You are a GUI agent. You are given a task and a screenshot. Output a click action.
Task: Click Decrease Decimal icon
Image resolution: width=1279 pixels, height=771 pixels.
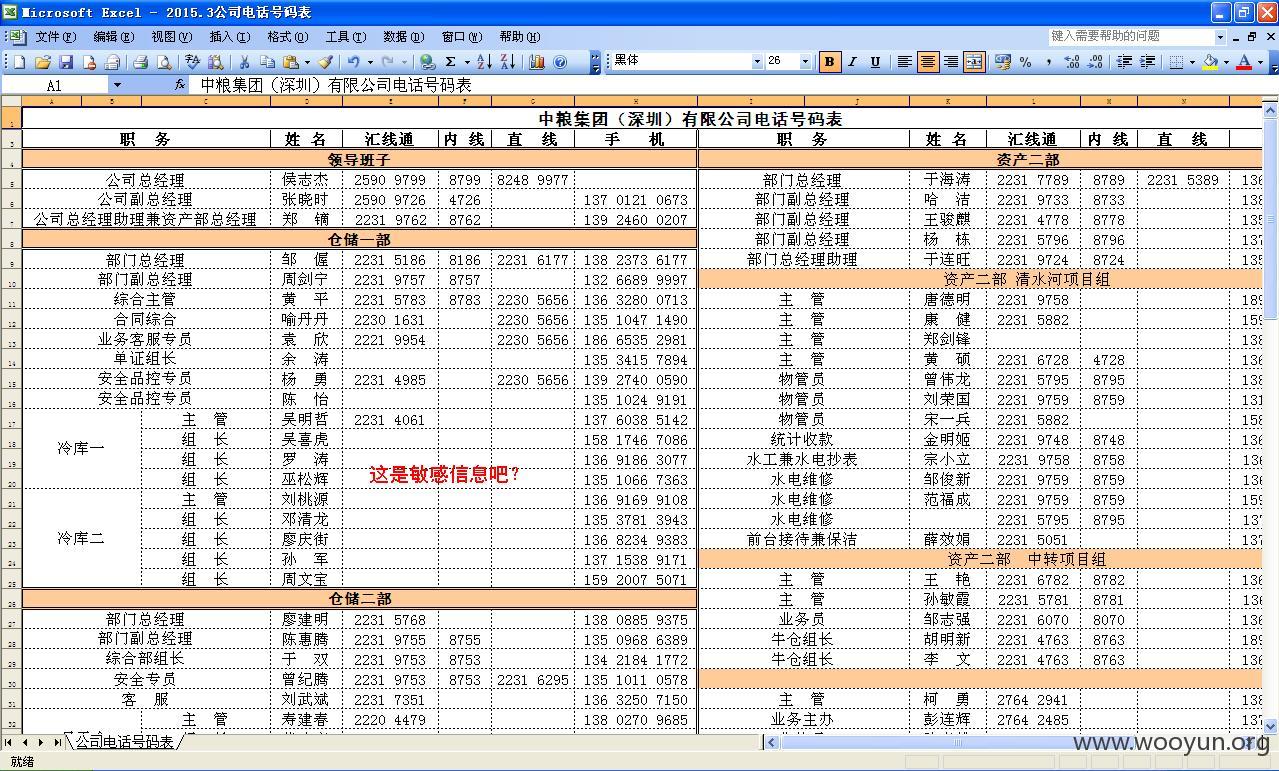[x=1095, y=62]
